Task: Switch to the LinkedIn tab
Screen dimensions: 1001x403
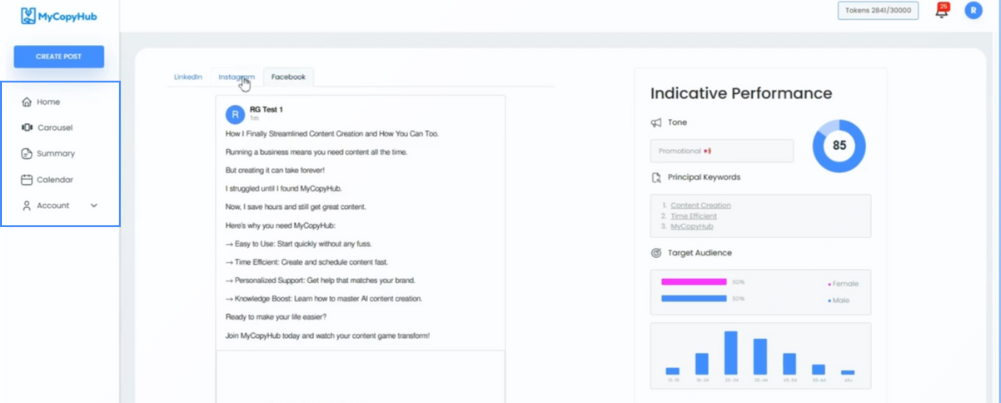Action: pos(188,77)
